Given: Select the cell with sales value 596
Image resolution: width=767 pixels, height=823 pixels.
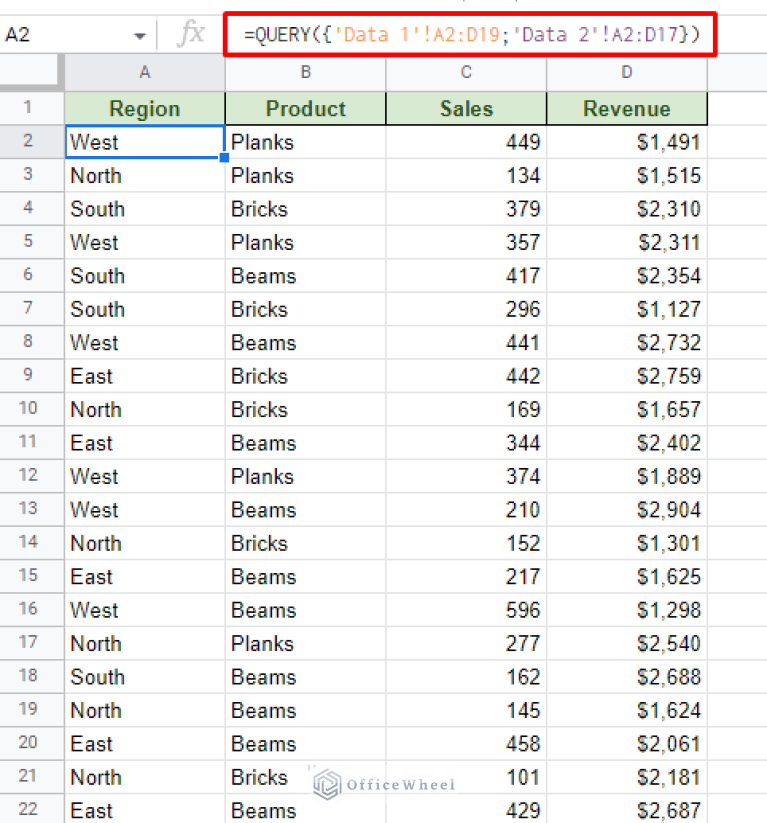Looking at the screenshot, I should click(x=466, y=610).
